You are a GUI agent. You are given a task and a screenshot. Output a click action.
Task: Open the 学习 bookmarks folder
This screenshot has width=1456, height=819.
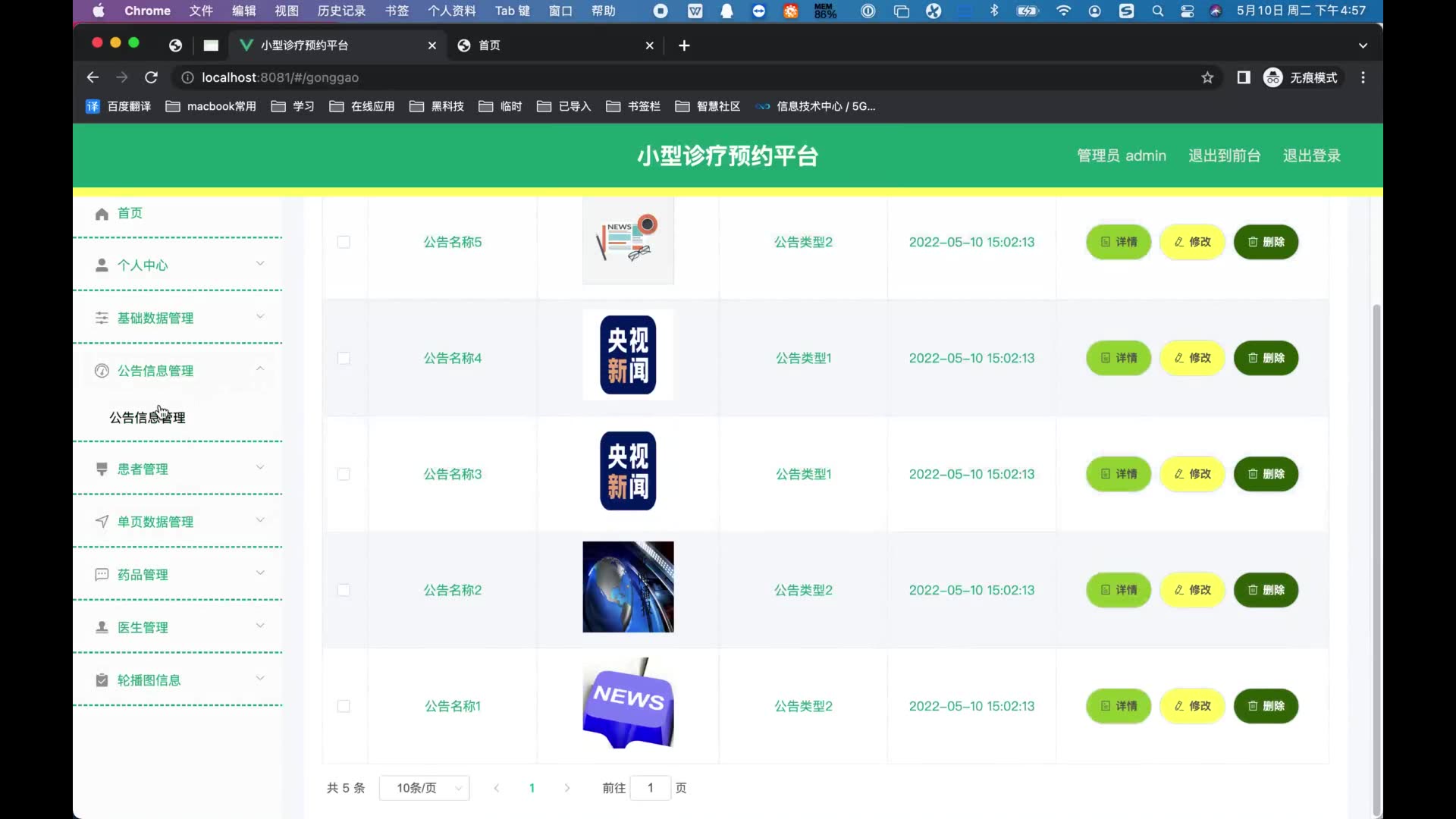293,106
